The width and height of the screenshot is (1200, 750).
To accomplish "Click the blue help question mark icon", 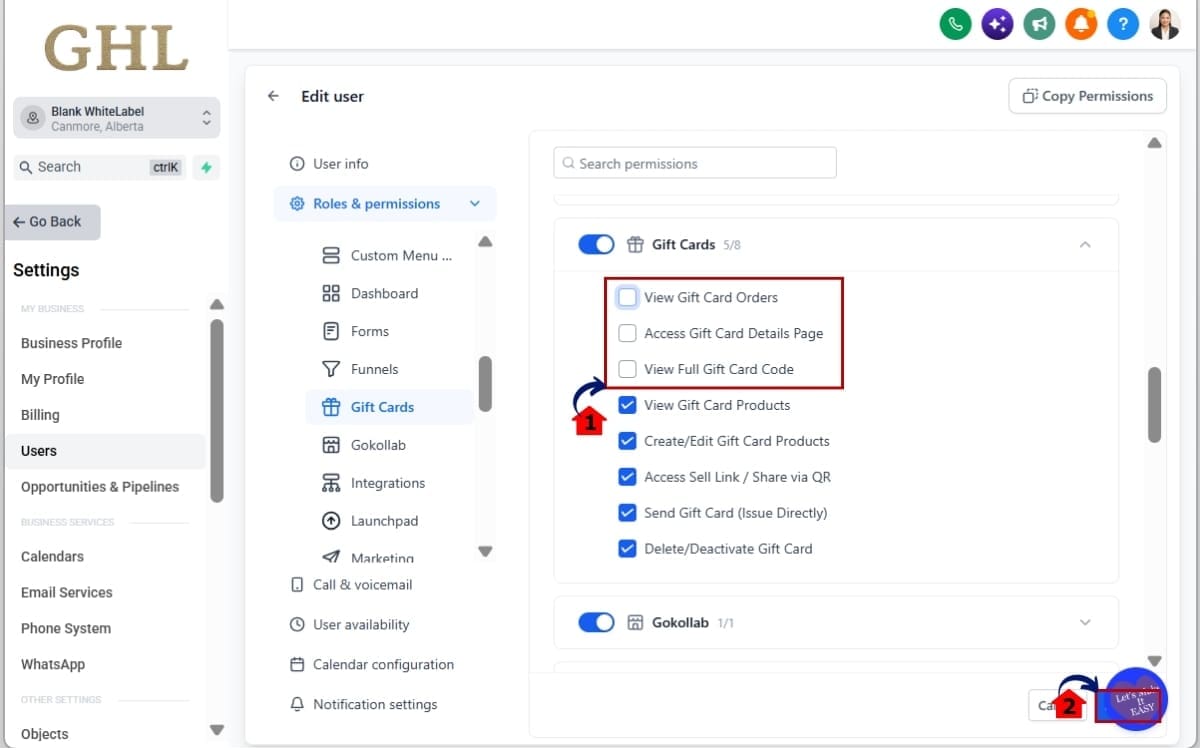I will click(x=1123, y=24).
